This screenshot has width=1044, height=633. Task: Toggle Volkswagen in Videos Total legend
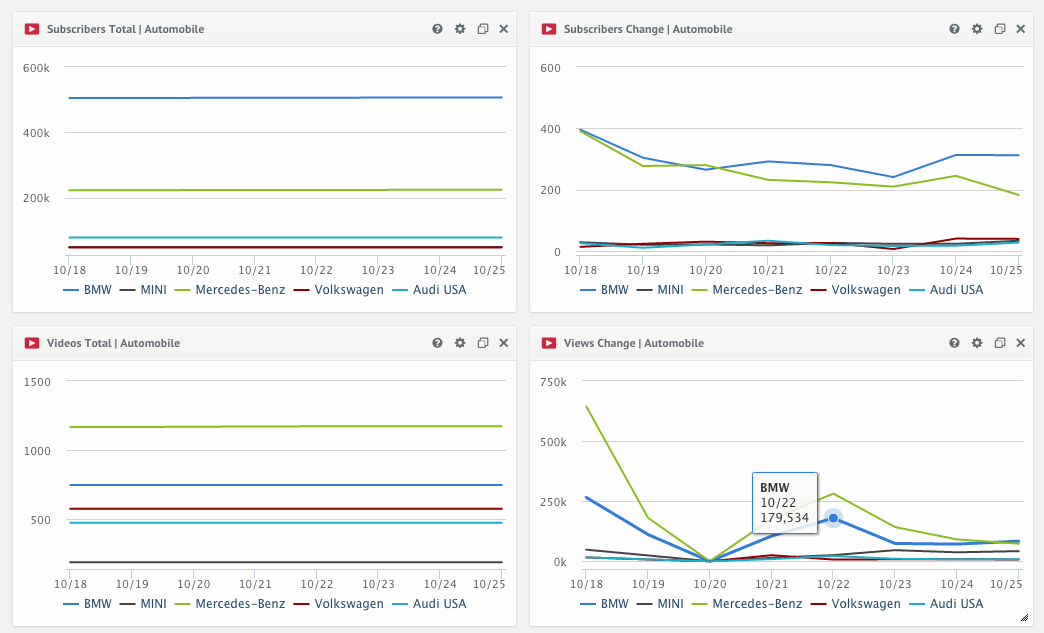point(339,604)
